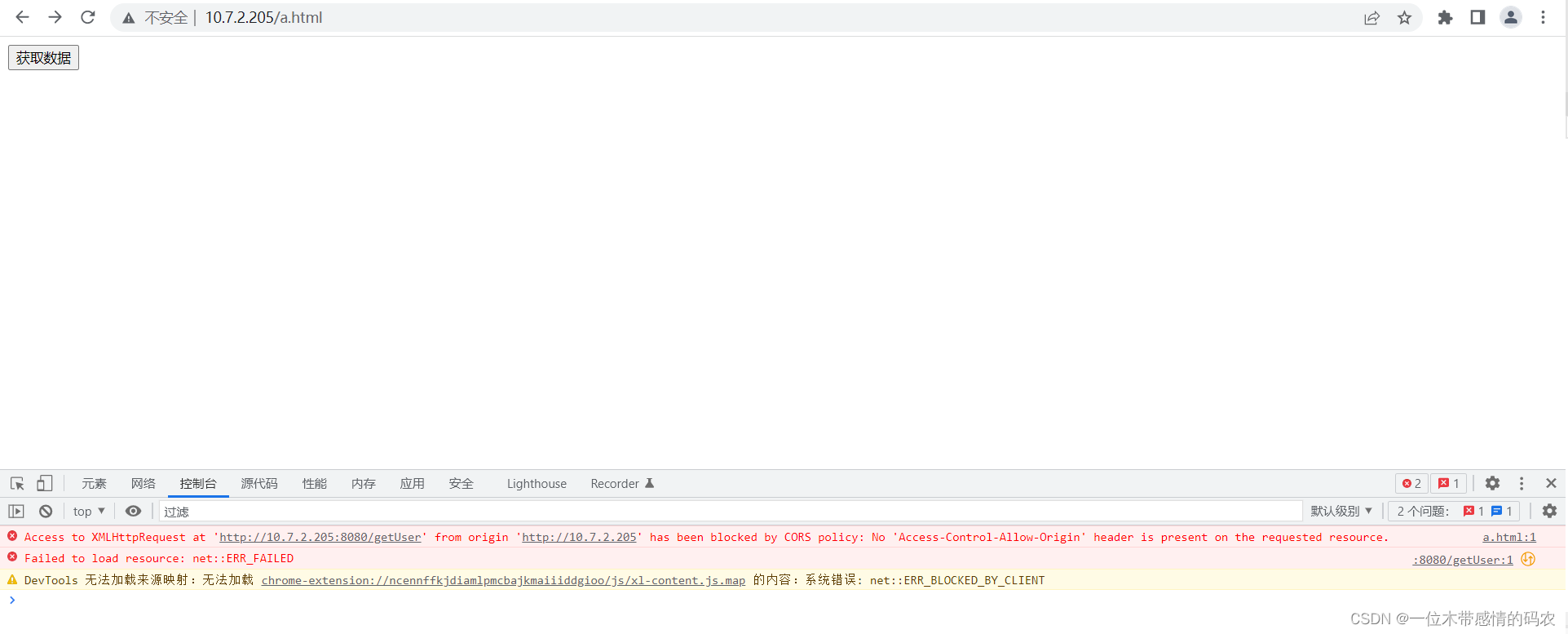Viewport: 1568px width, 634px height.
Task: Bookmark this page with the star icon
Action: (x=1404, y=18)
